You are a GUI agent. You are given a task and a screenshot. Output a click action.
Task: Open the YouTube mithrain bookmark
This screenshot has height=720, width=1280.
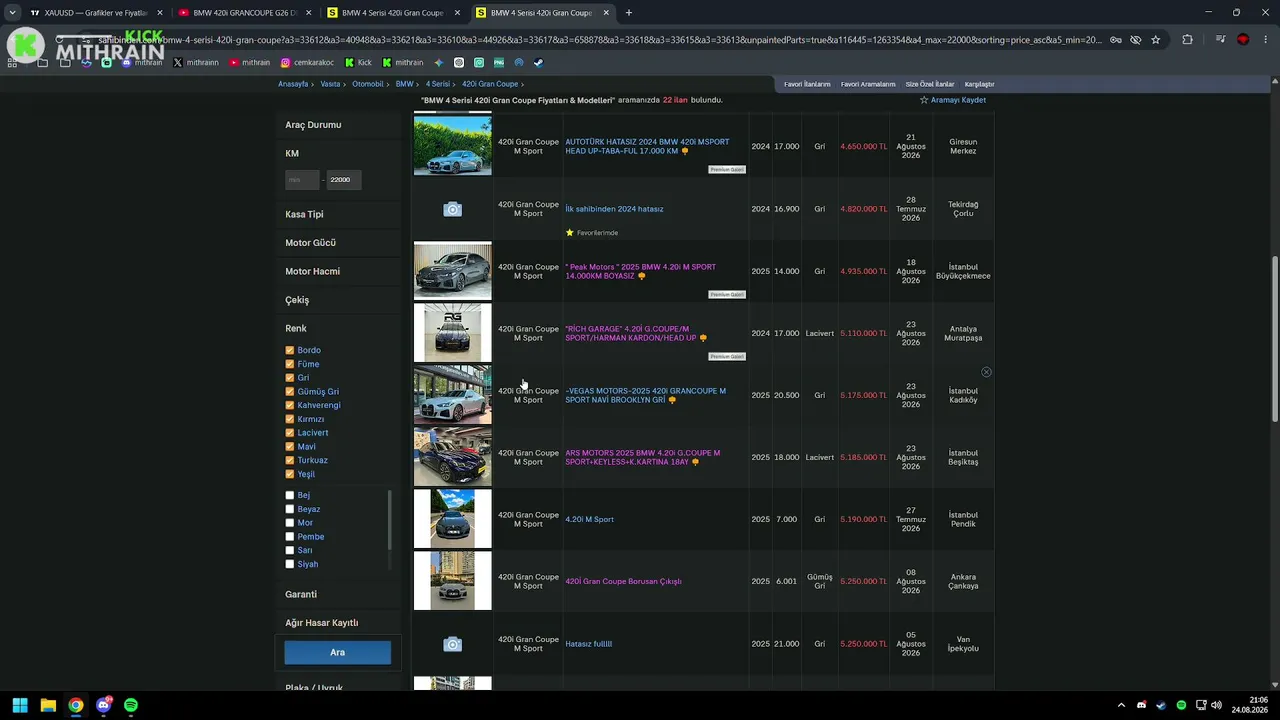[x=249, y=62]
